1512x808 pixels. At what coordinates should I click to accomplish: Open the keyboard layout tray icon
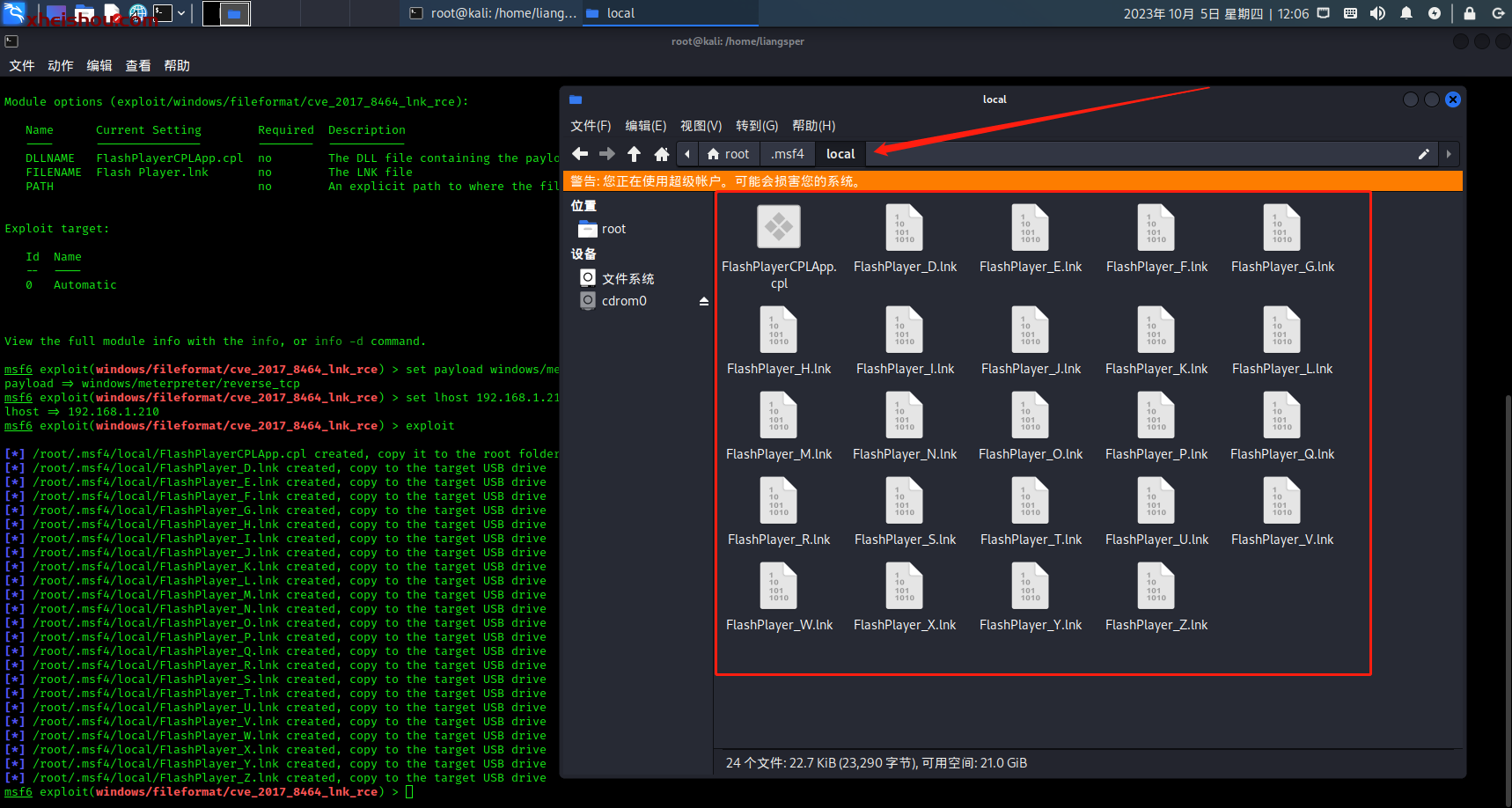[1350, 13]
